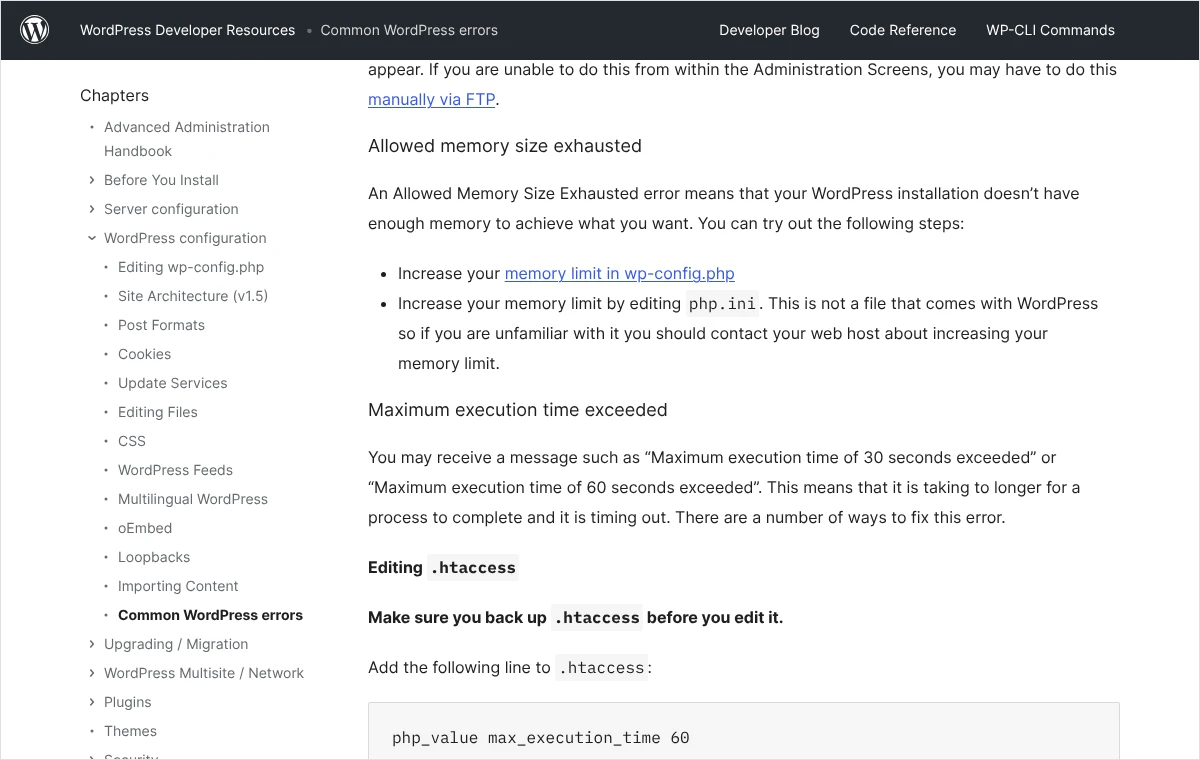This screenshot has height=760, width=1200.
Task: Open Multilingual WordPress chapter item
Action: coord(193,499)
